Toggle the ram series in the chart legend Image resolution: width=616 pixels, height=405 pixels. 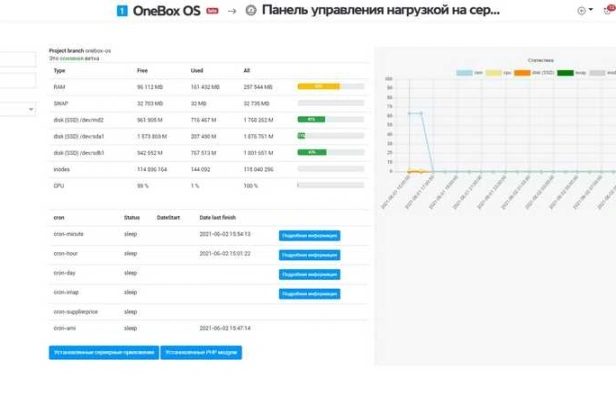[470, 73]
